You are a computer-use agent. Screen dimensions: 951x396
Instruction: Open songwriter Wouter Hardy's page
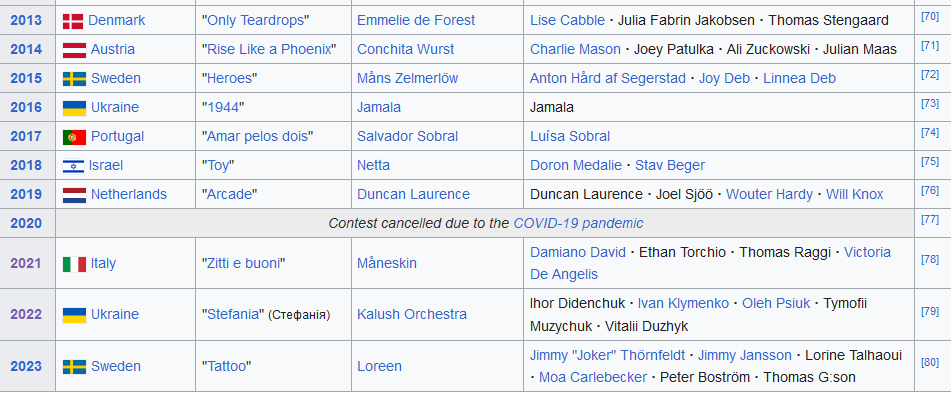pyautogui.click(x=769, y=194)
